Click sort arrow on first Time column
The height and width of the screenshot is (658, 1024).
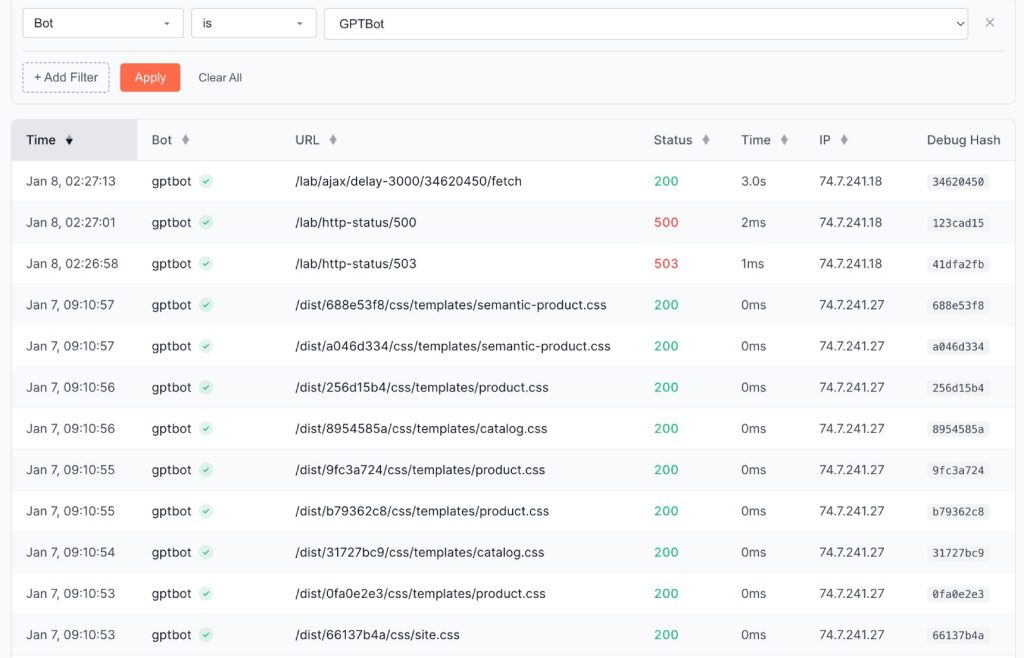pyautogui.click(x=69, y=141)
